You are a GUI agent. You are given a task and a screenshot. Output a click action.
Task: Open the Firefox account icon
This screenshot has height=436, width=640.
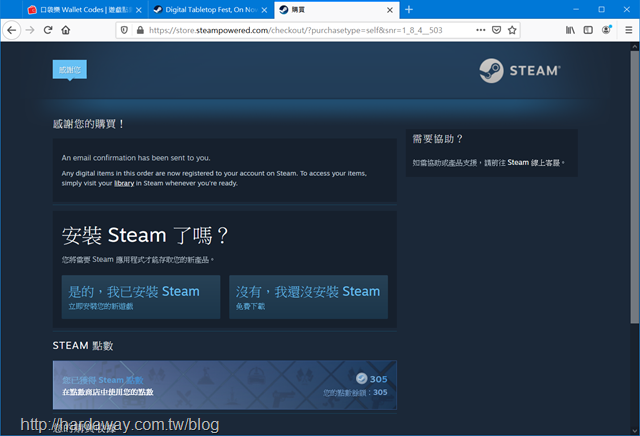[x=607, y=30]
